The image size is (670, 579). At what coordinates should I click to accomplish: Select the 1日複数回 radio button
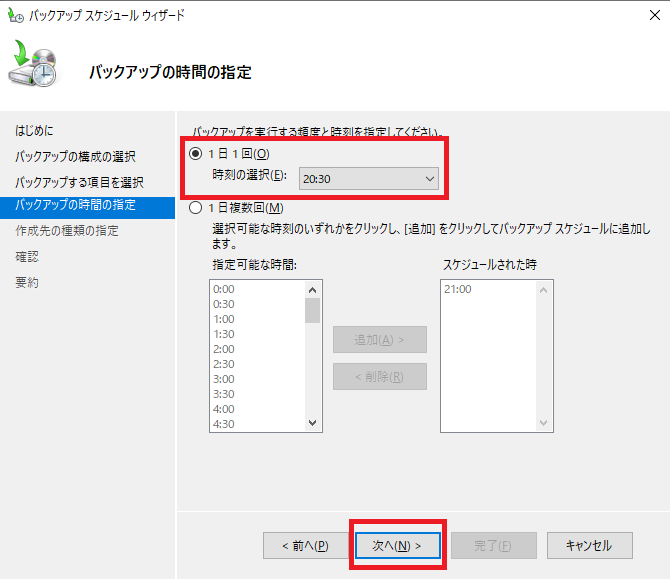pyautogui.click(x=196, y=208)
